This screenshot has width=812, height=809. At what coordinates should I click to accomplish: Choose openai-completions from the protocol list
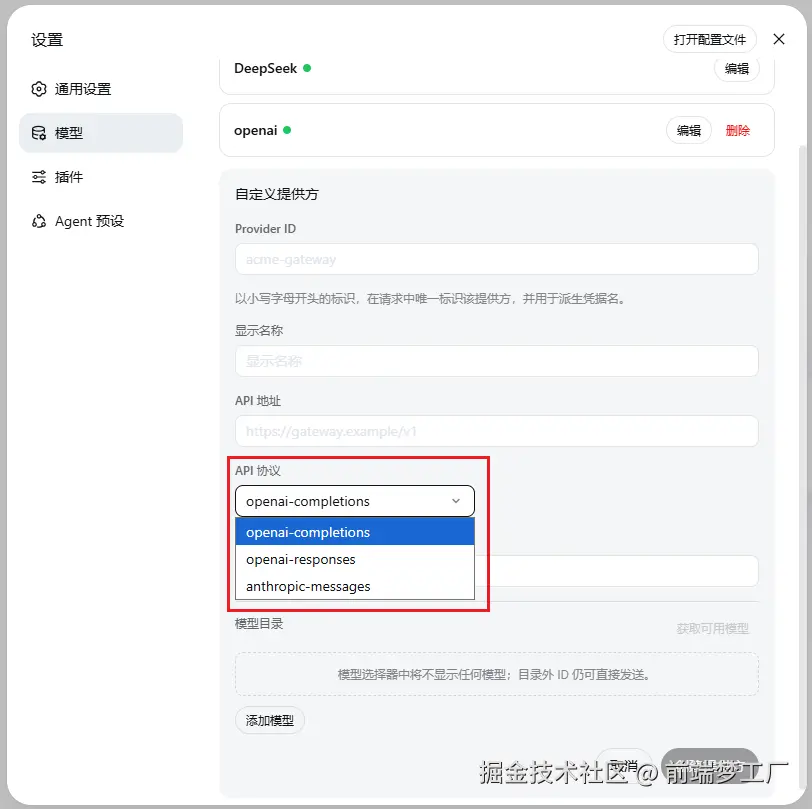(x=355, y=532)
